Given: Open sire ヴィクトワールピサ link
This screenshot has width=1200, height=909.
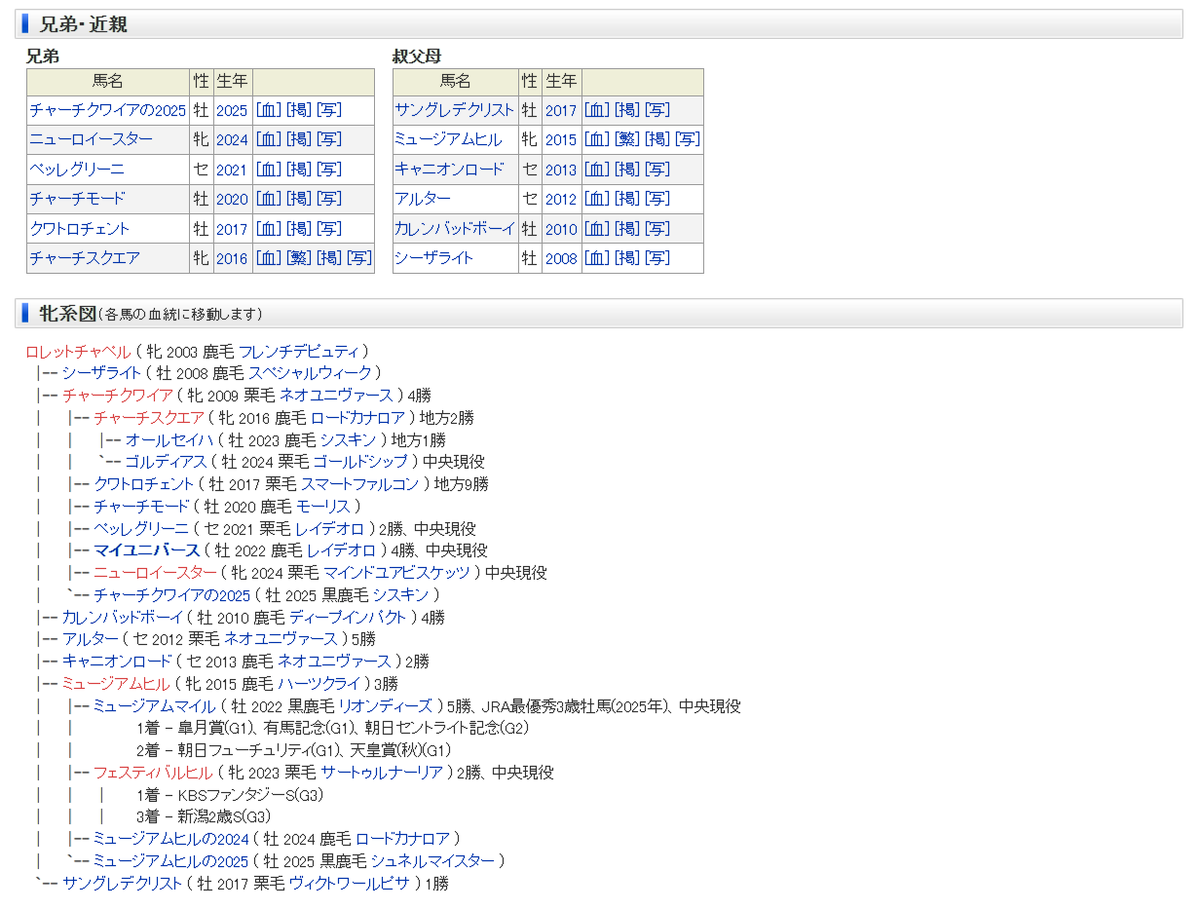Looking at the screenshot, I should (x=349, y=883).
